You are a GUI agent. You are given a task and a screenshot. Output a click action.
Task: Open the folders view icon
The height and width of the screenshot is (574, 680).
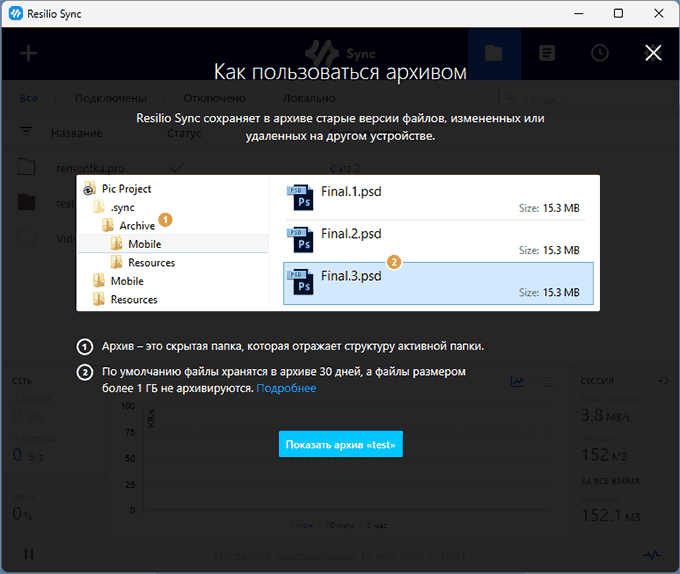[x=493, y=54]
